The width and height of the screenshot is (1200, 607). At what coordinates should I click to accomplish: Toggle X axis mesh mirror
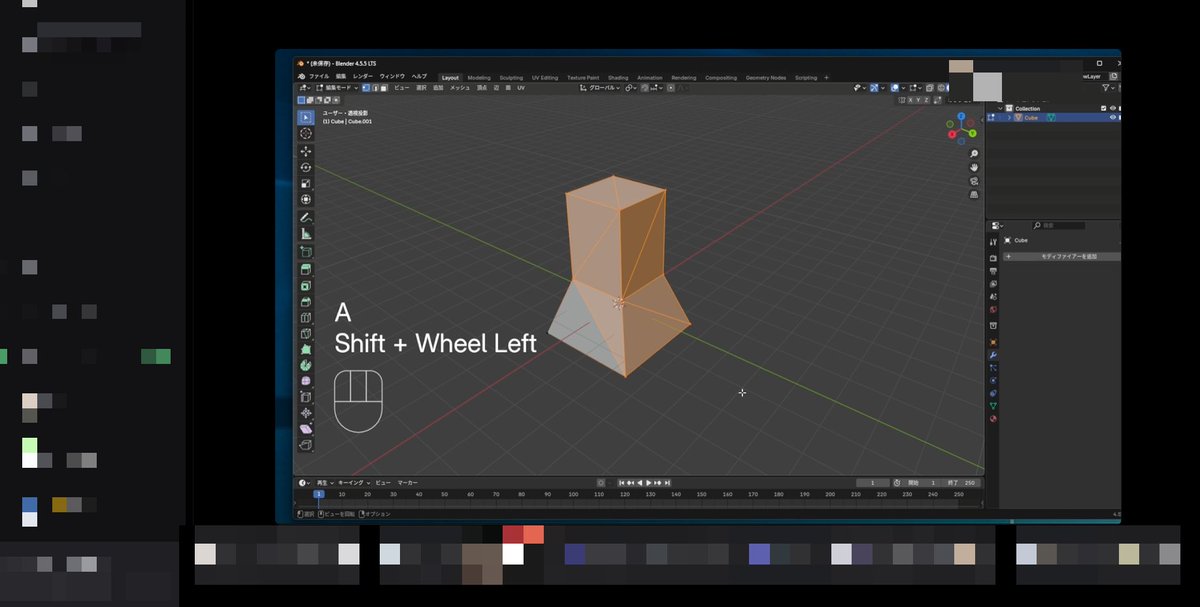pos(910,100)
